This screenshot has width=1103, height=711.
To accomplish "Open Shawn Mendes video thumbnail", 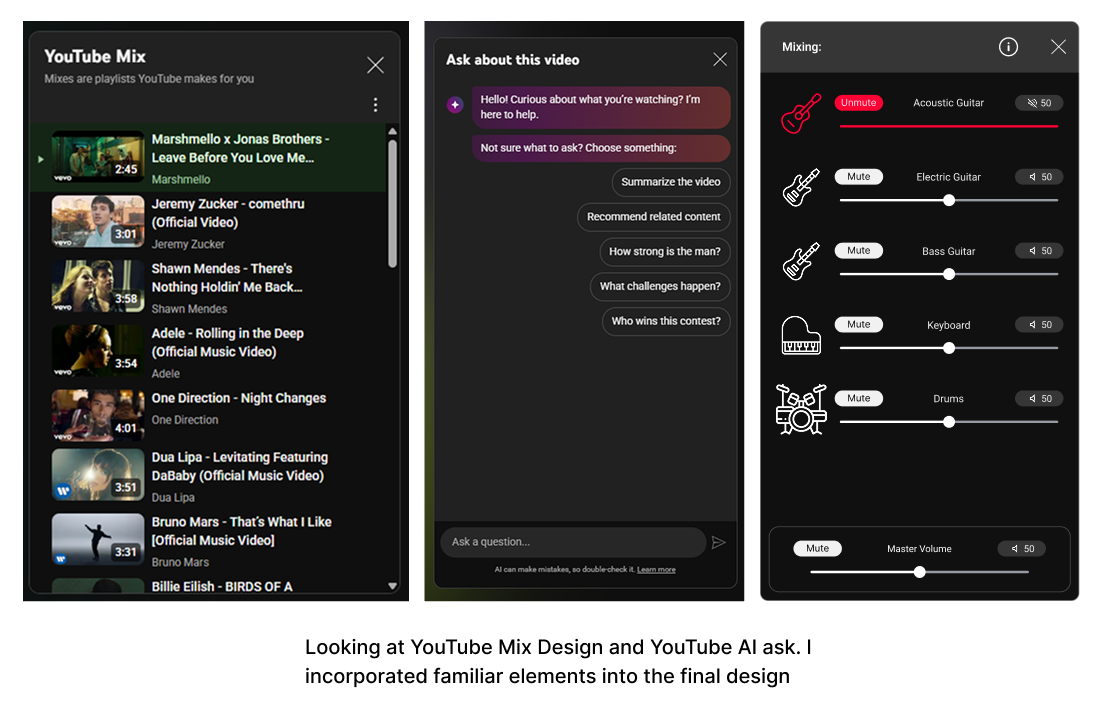I will click(x=98, y=286).
